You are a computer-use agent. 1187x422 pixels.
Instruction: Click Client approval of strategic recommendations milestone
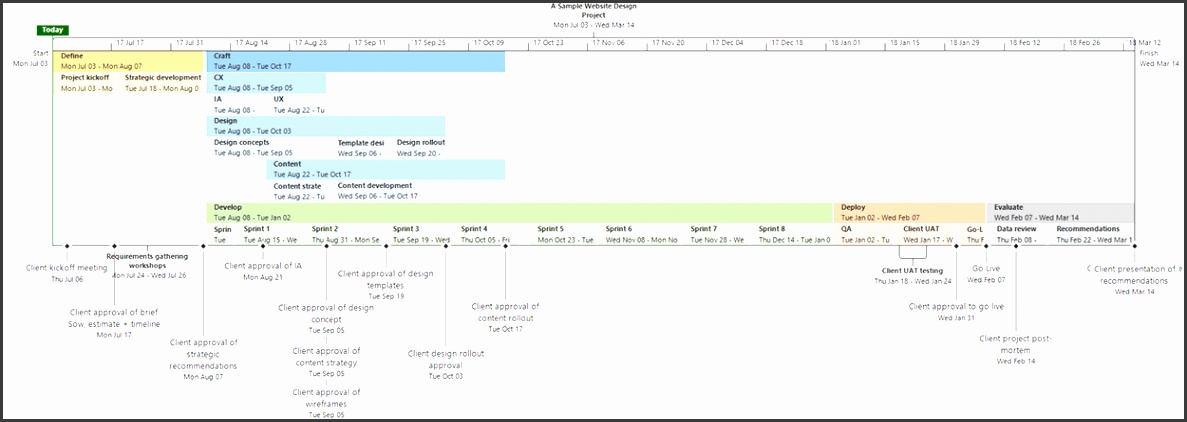click(x=204, y=359)
